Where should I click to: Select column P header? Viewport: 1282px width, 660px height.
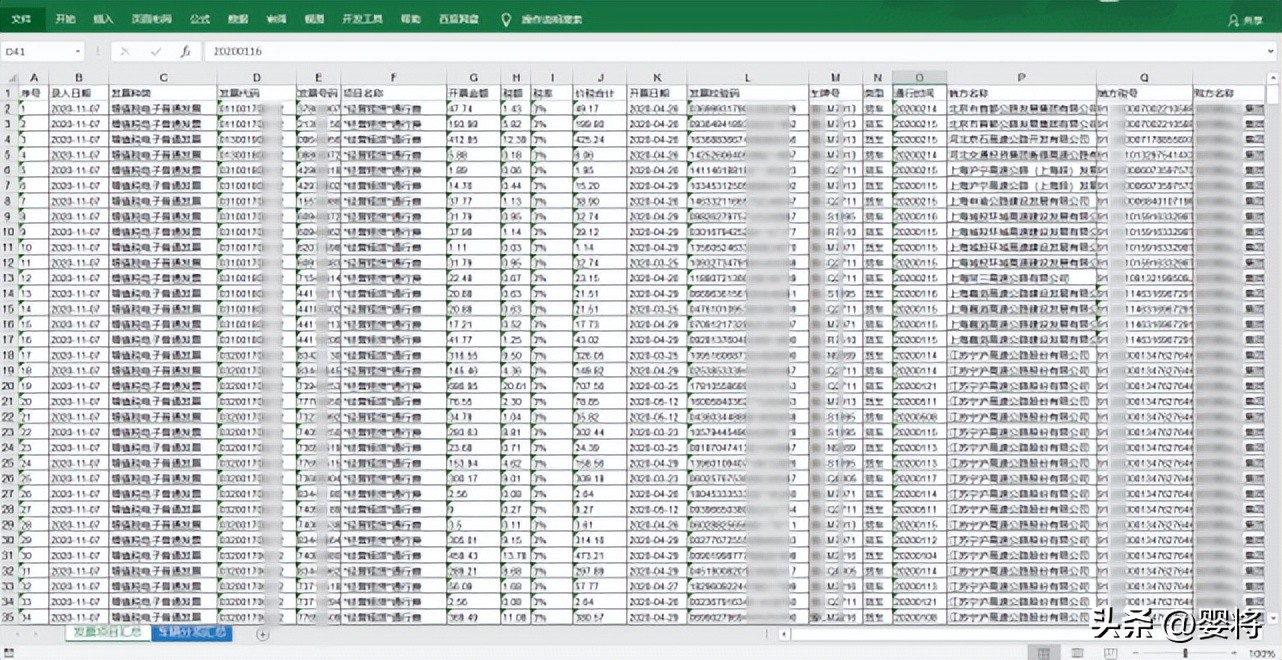pos(1021,78)
